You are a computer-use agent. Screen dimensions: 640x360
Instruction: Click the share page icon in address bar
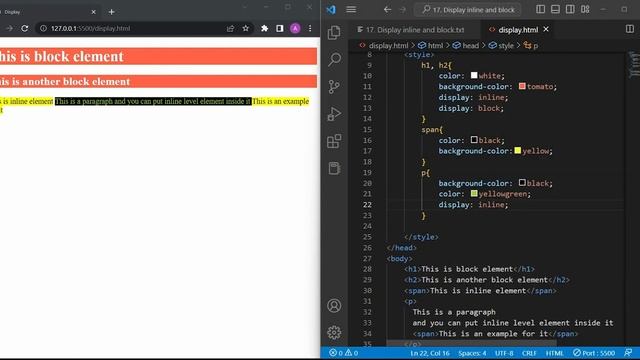230,28
